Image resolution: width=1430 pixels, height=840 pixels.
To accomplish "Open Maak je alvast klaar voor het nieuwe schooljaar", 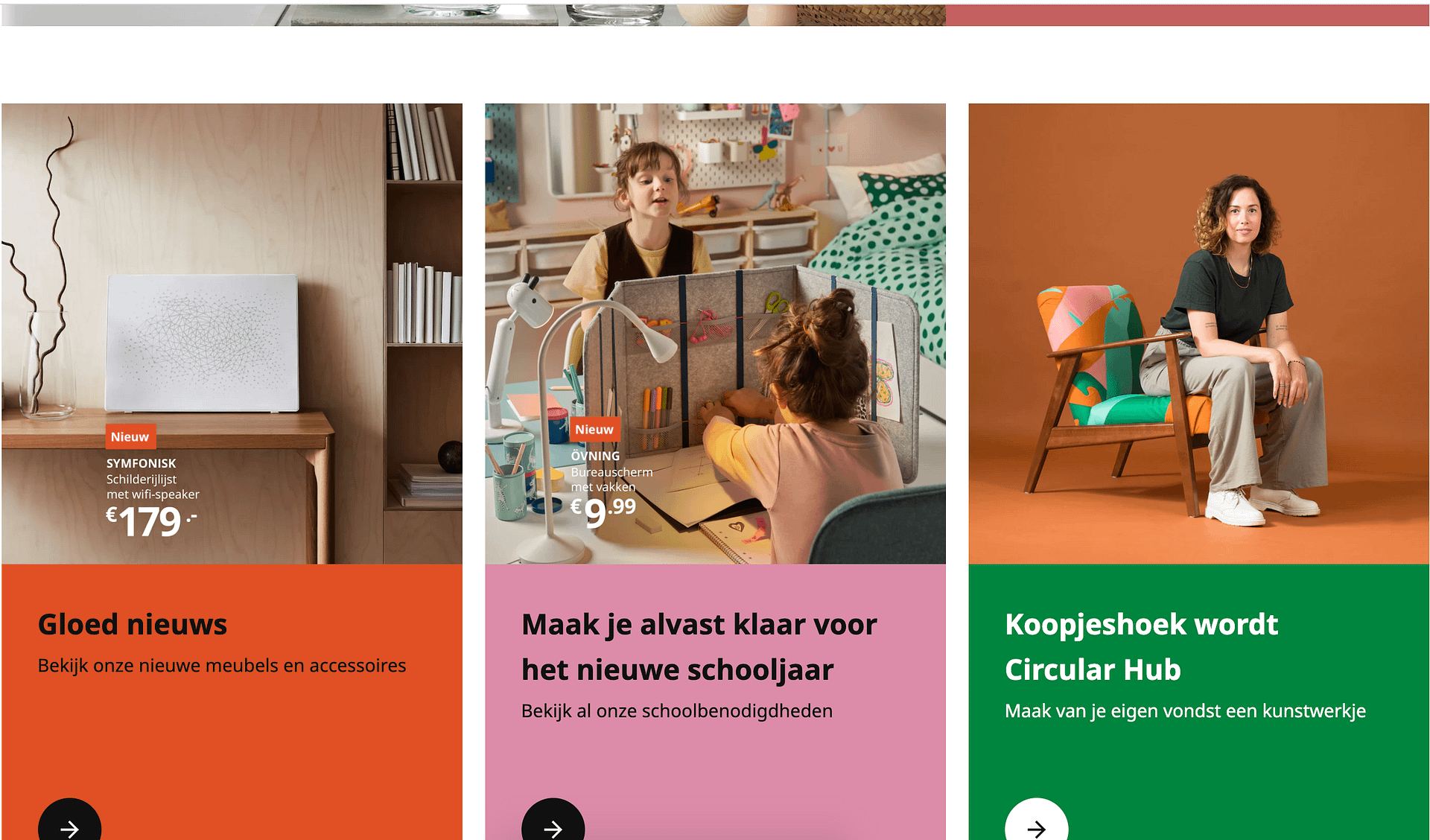I will pos(699,646).
